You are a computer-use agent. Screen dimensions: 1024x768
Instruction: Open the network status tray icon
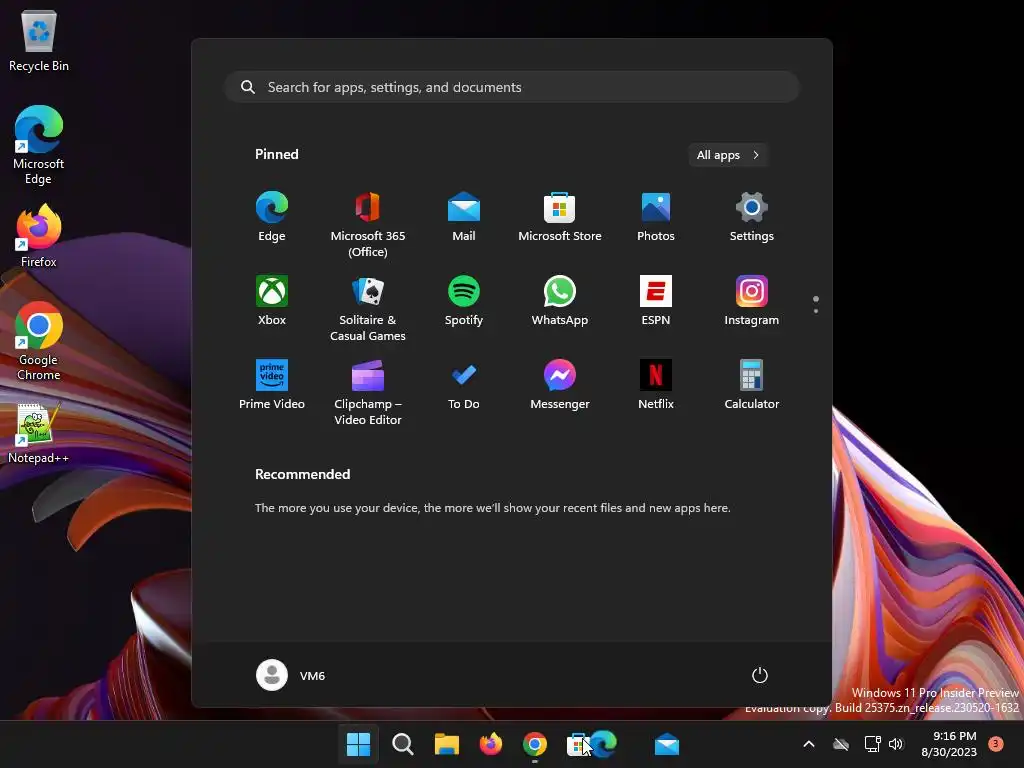pyautogui.click(x=872, y=744)
